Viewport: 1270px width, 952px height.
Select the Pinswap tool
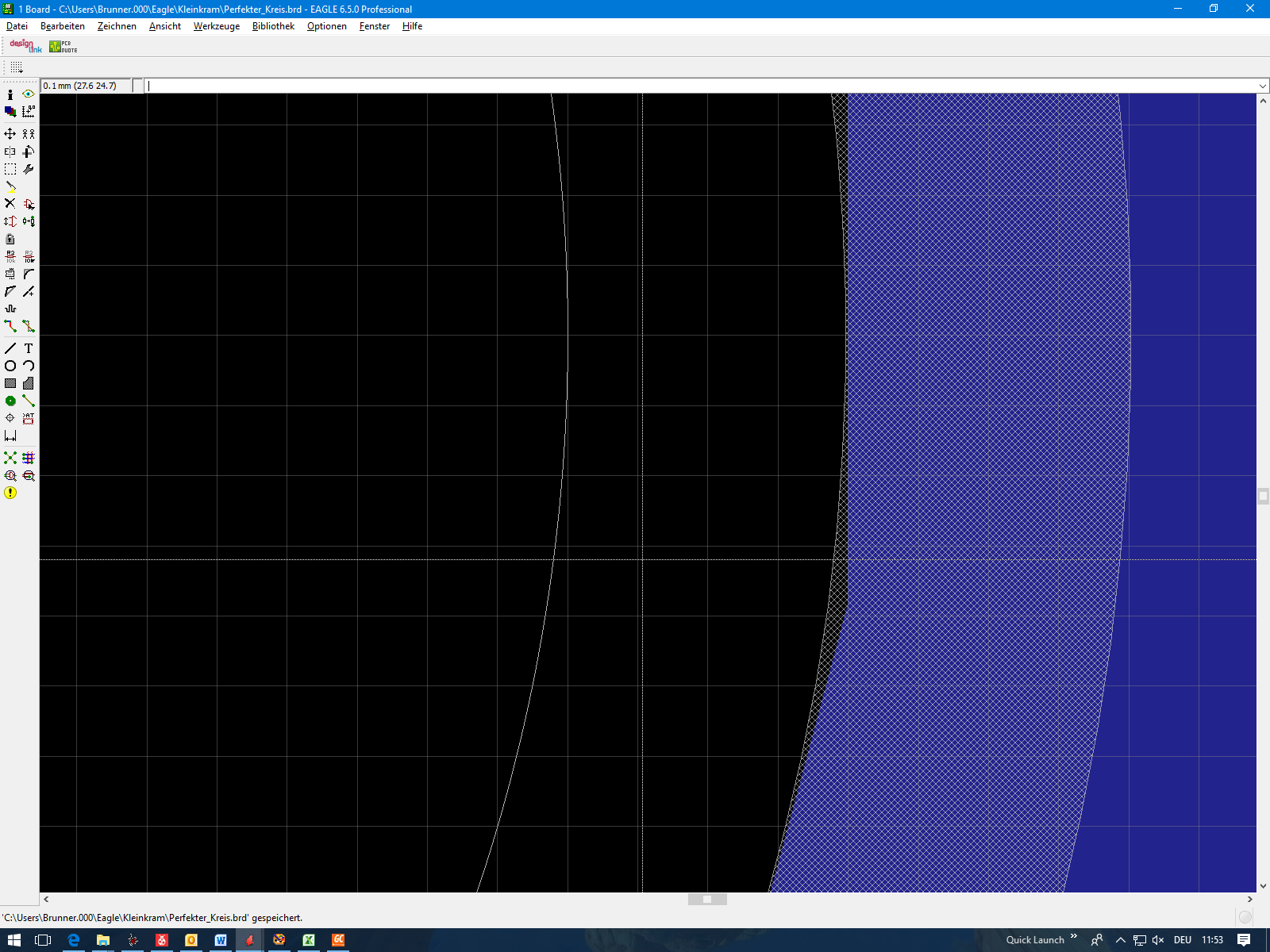[x=10, y=221]
